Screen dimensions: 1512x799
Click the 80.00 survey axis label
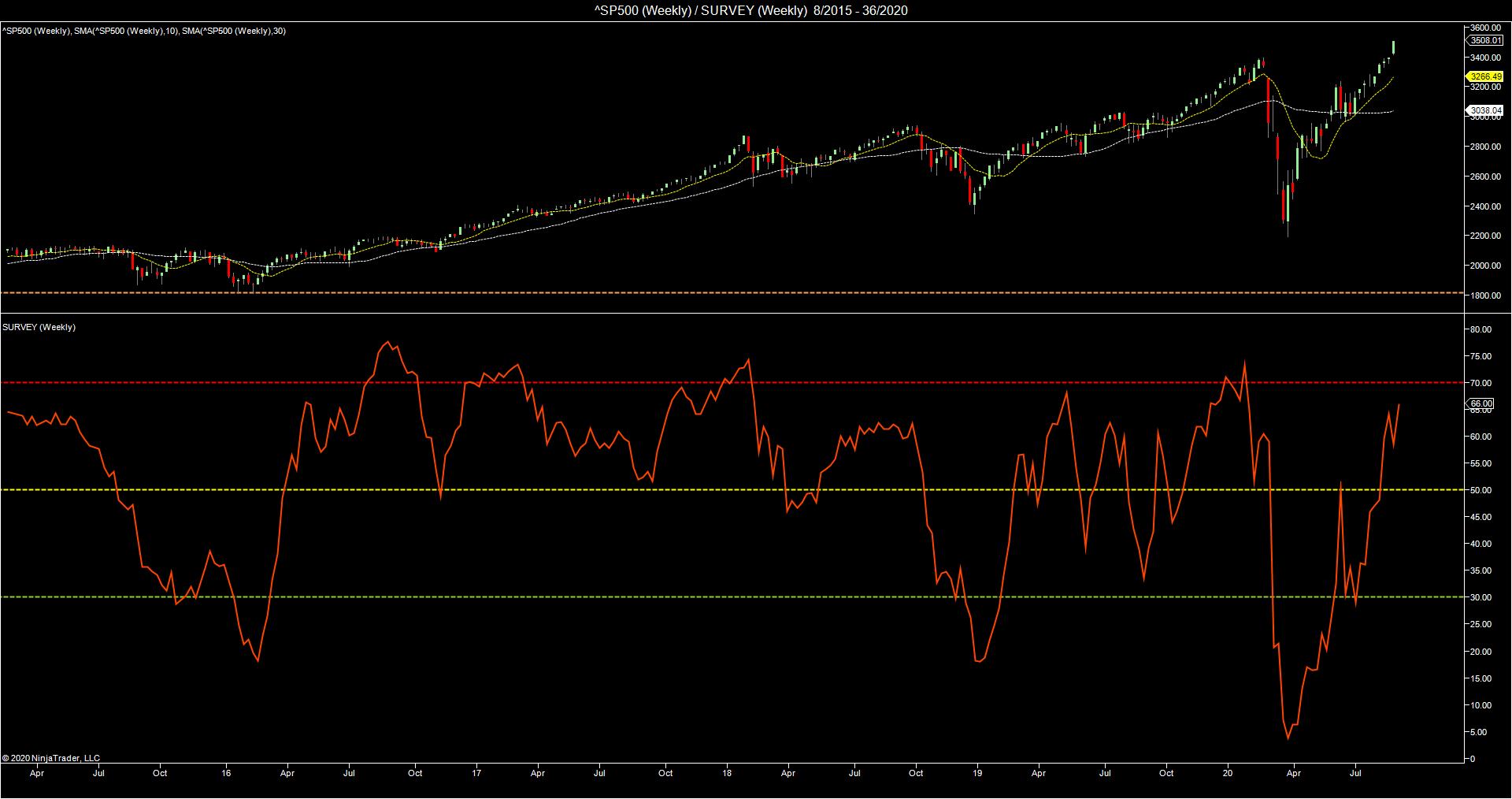click(x=1480, y=329)
